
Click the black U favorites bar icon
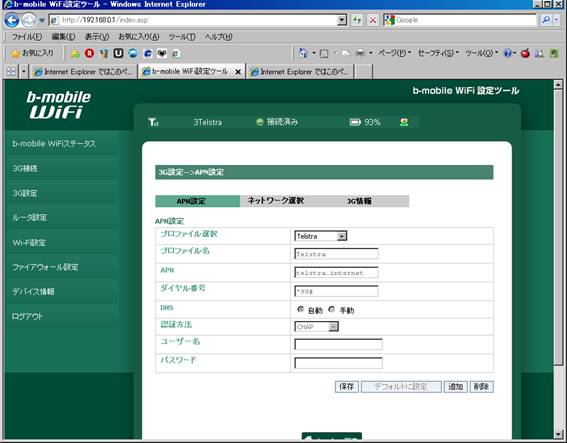(x=118, y=54)
